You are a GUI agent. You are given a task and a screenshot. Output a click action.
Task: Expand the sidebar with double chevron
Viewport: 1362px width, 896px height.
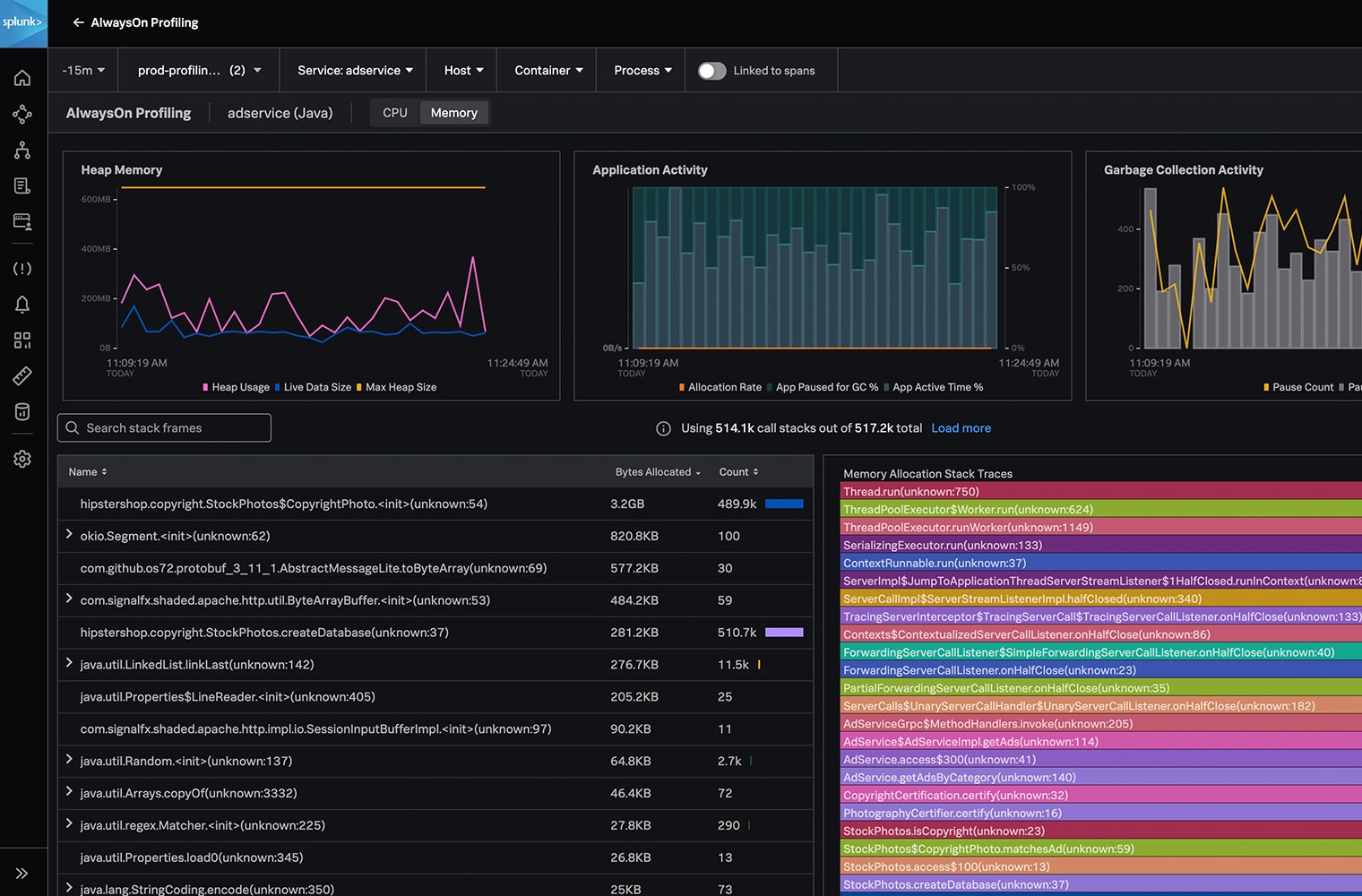coord(22,873)
